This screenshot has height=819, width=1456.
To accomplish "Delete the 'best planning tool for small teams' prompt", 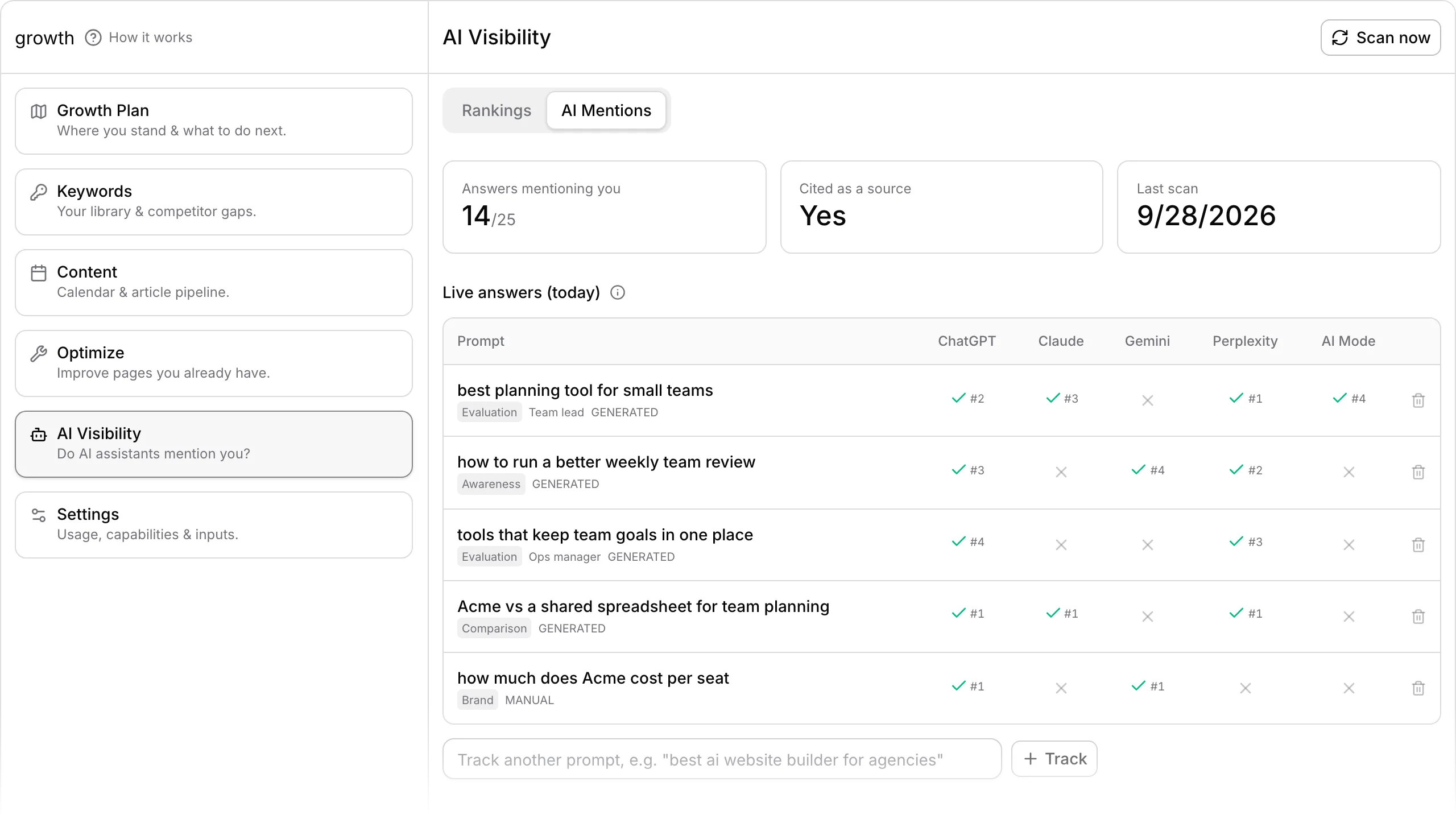I will [1418, 400].
